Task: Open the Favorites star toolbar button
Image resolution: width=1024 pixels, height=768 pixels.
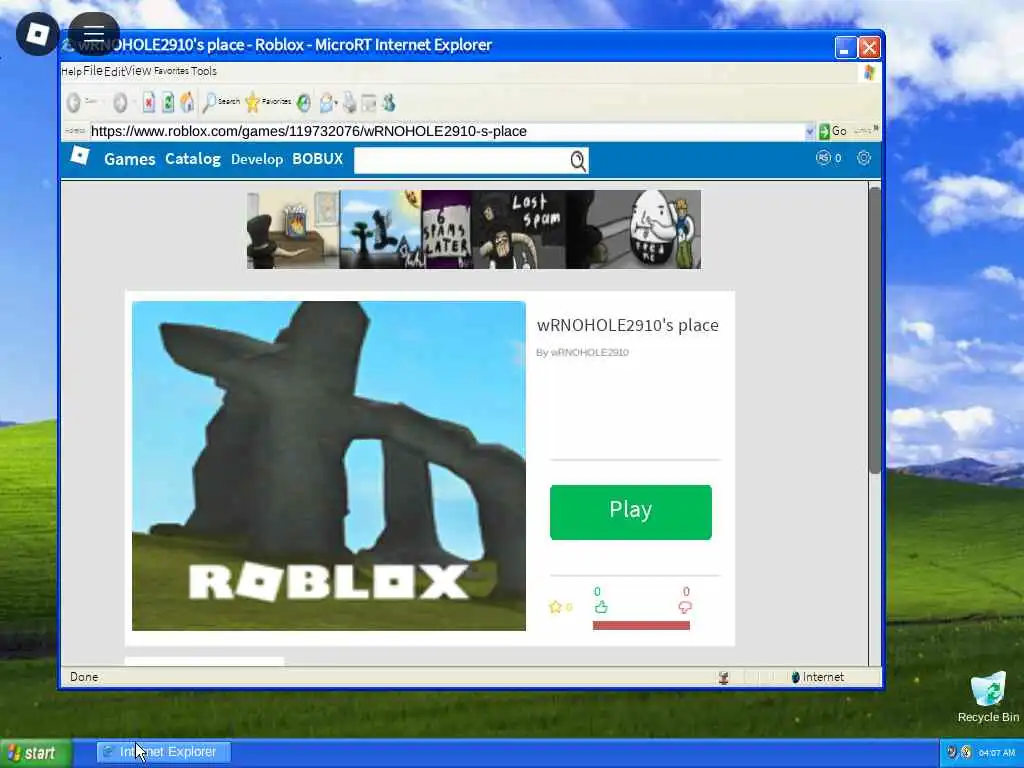Action: [x=268, y=102]
